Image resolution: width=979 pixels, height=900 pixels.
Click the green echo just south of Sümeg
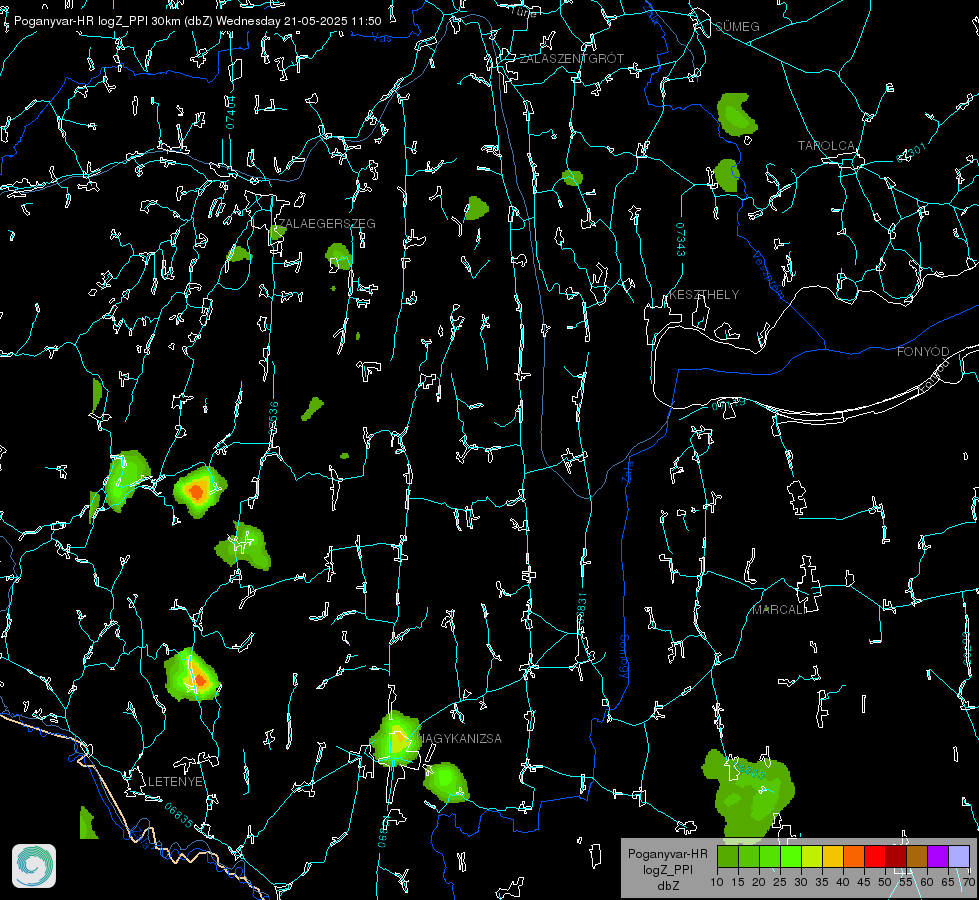pyautogui.click(x=737, y=114)
